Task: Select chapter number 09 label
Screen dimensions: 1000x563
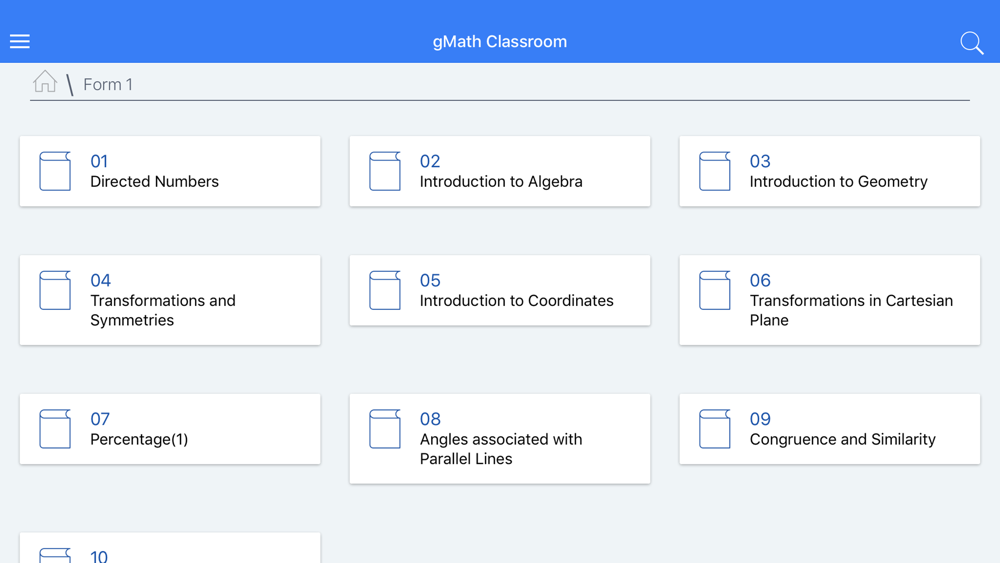Action: (760, 419)
